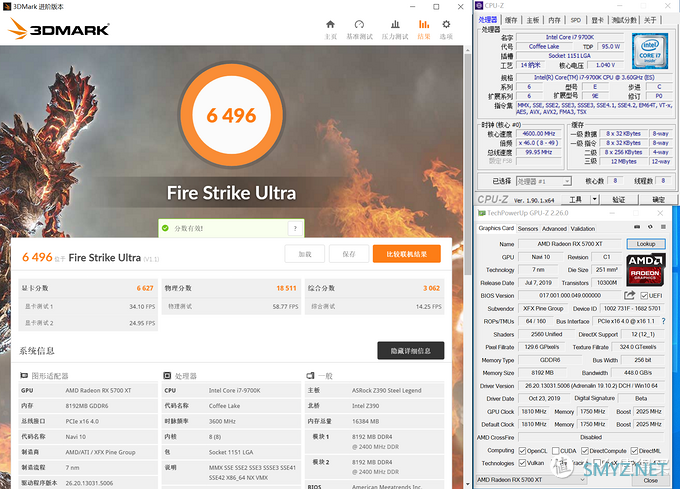
Task: Toggle the UEFI checkbox in GPU-Z
Action: click(x=644, y=296)
